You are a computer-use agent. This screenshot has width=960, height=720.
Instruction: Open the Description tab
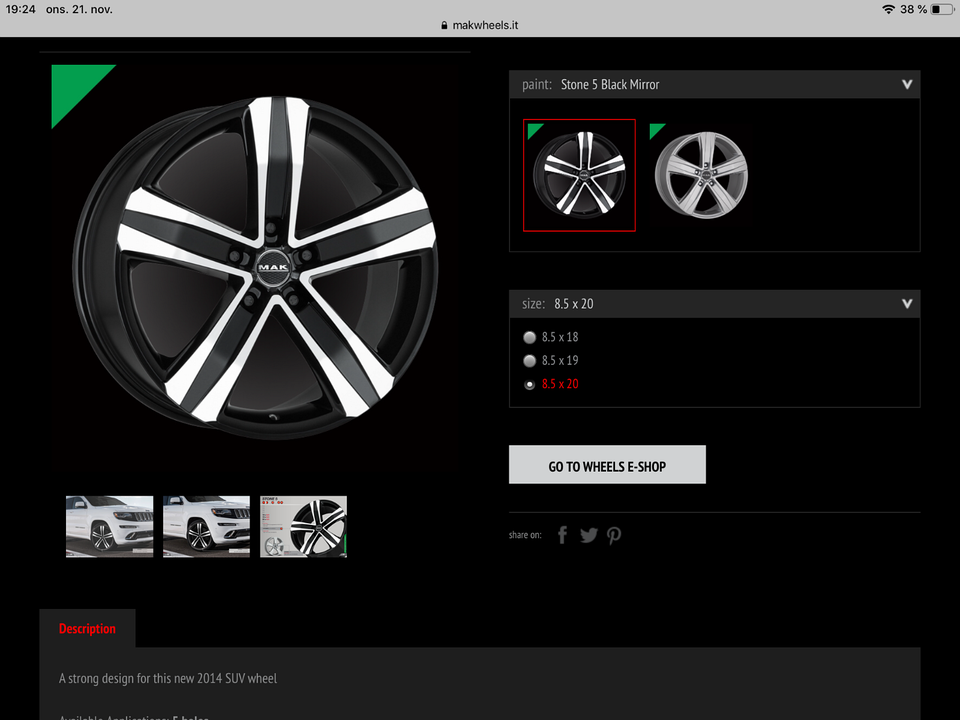point(87,628)
